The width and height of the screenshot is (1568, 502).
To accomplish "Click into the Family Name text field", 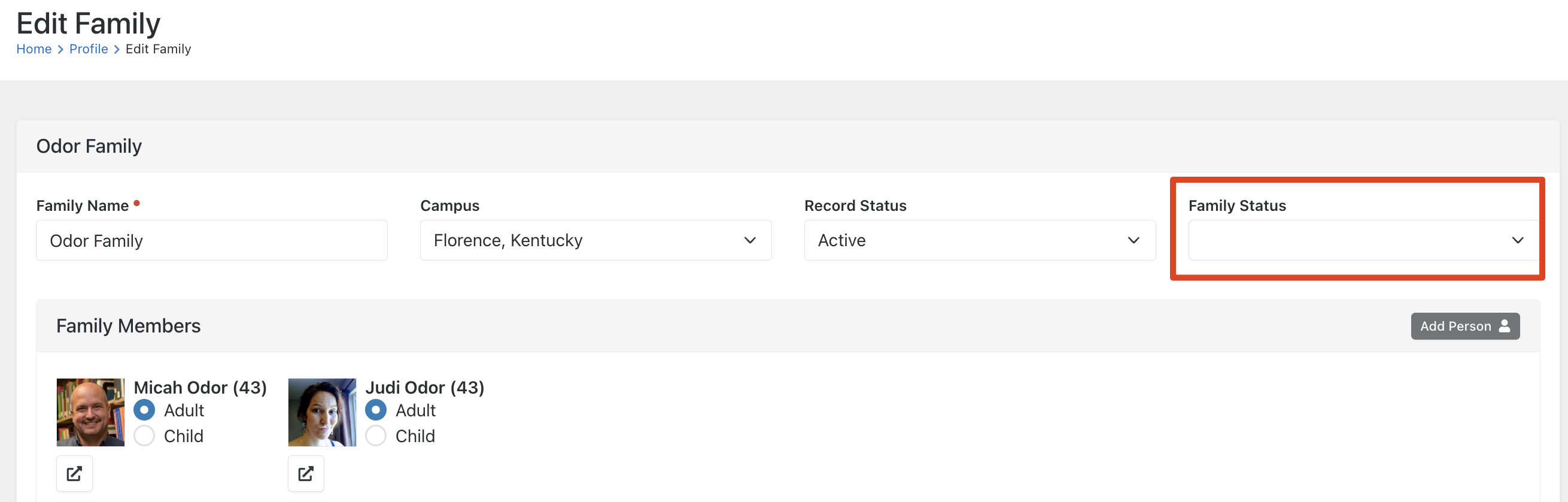I will pos(212,241).
